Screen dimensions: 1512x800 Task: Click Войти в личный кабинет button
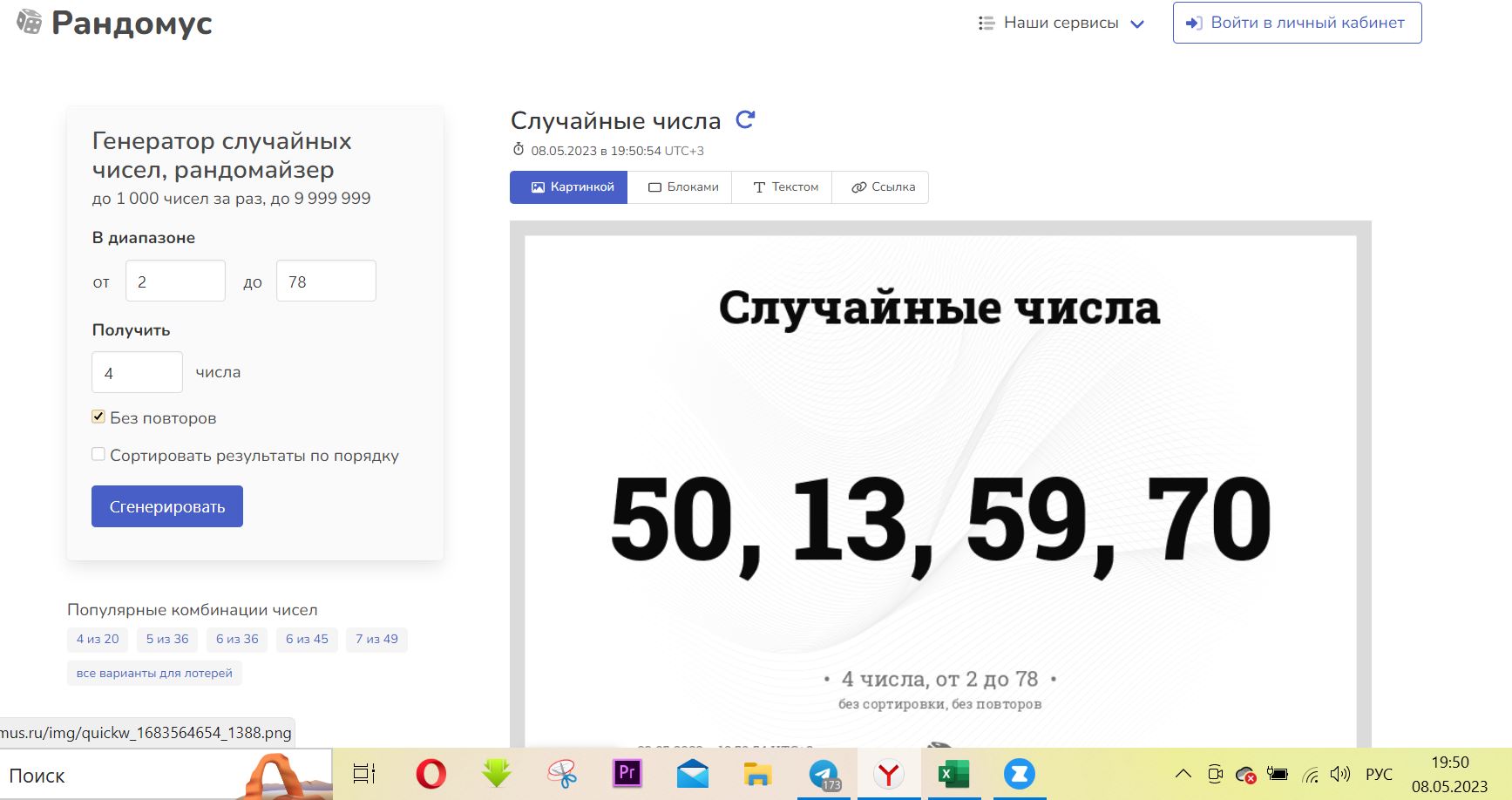point(1298,23)
